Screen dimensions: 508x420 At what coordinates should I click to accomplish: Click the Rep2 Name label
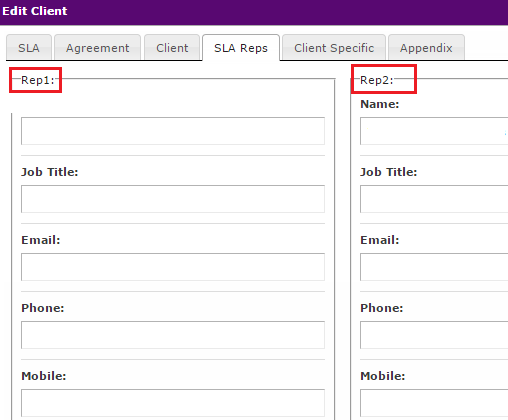(380, 104)
